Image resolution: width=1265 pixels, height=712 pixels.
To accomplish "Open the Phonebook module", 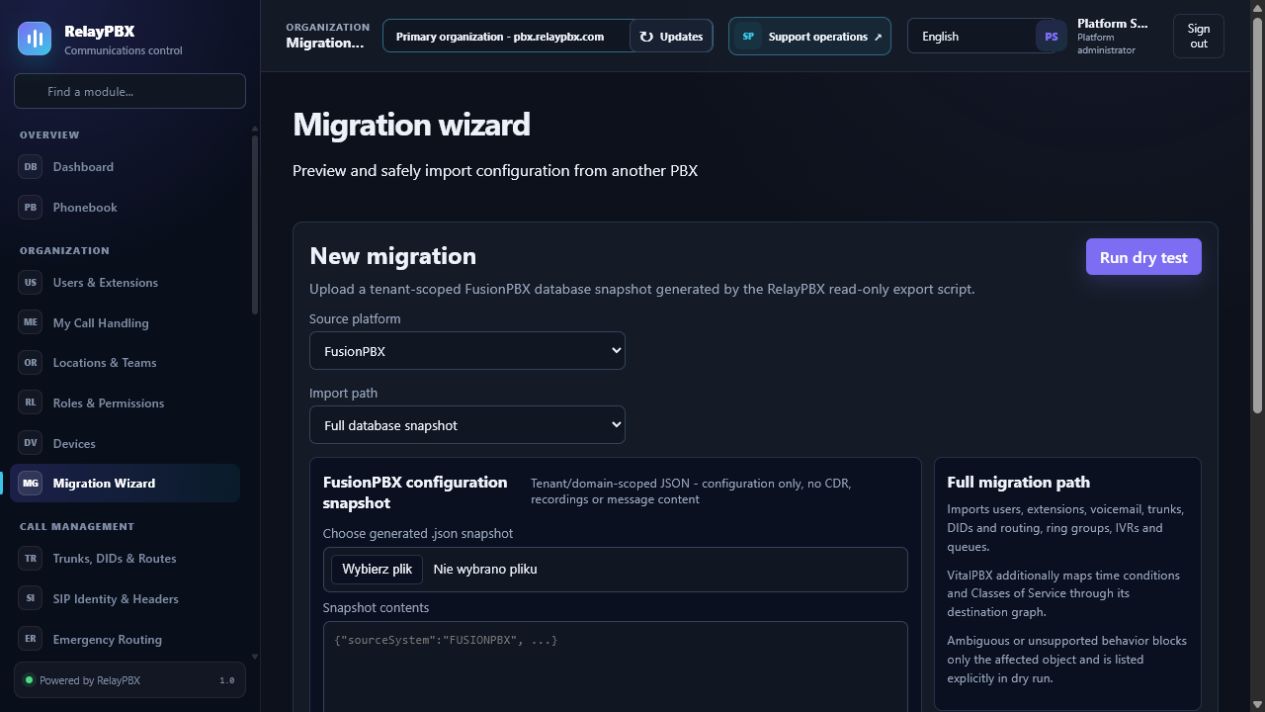I will 127,207.
